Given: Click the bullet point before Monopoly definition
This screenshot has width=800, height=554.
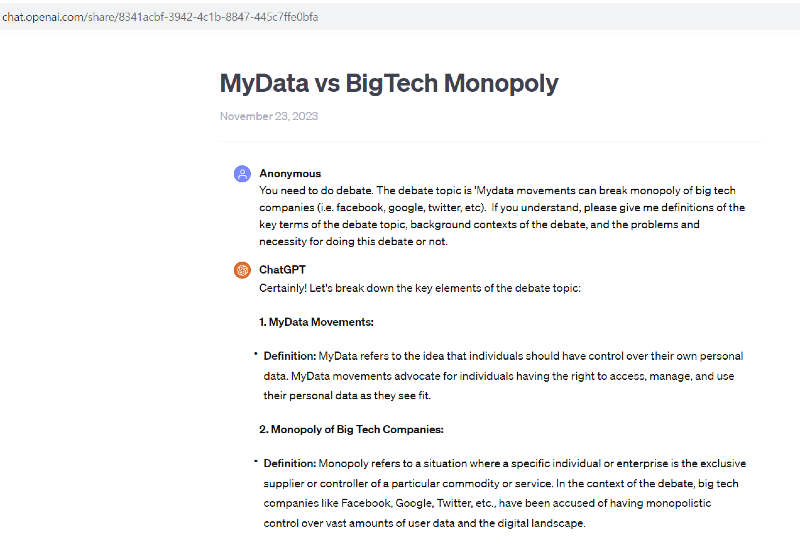Looking at the screenshot, I should pos(256,461).
